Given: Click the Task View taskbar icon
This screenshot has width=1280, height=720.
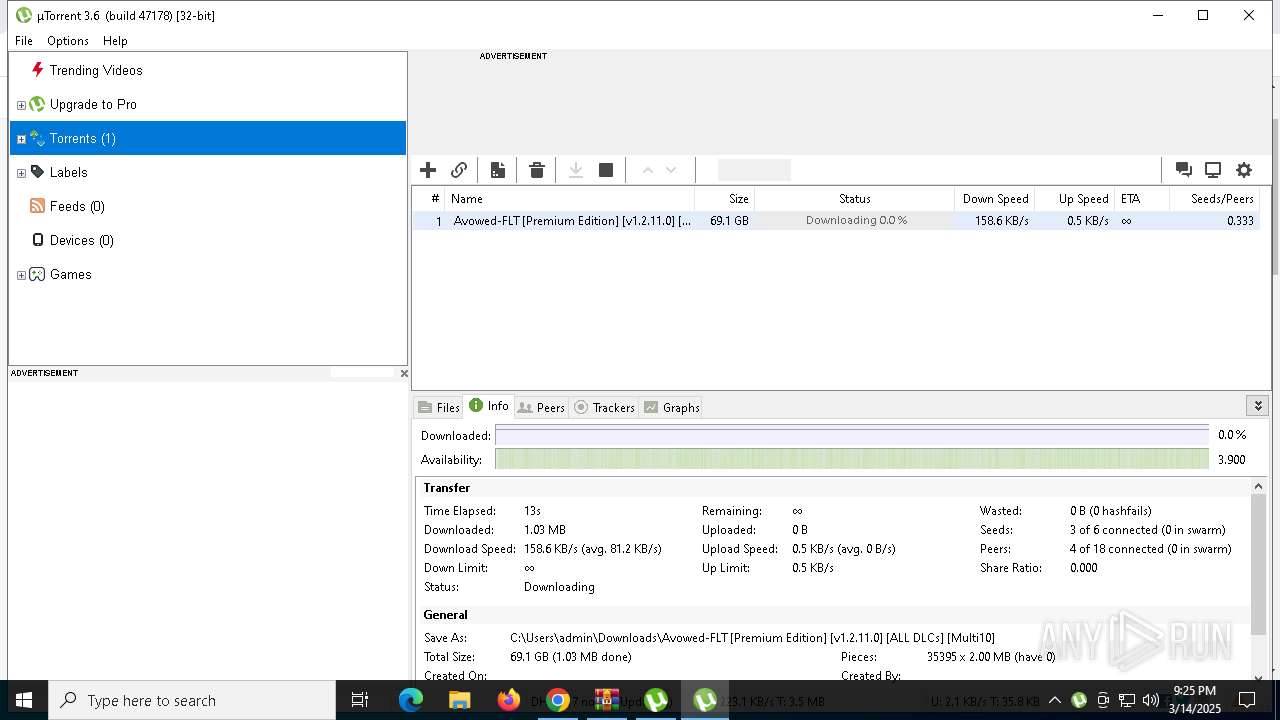Looking at the screenshot, I should 360,700.
